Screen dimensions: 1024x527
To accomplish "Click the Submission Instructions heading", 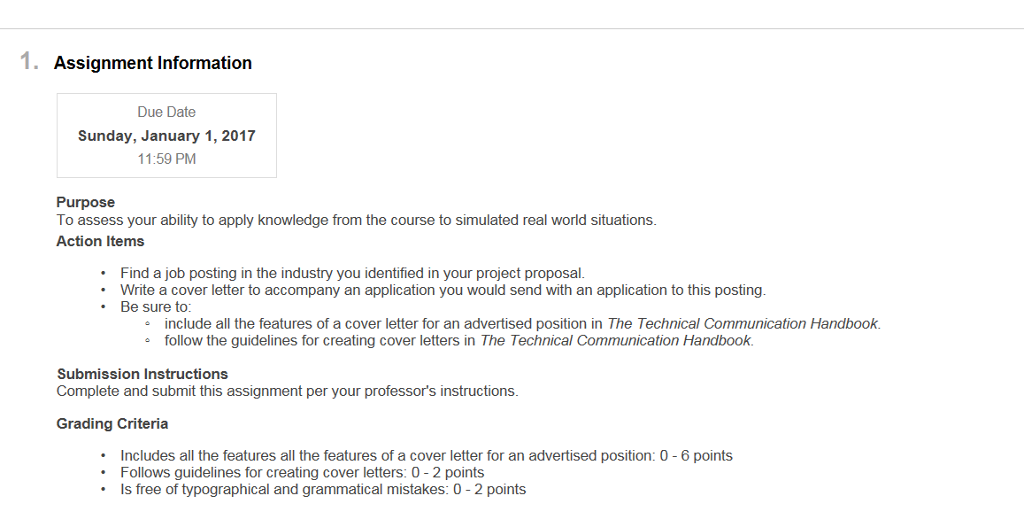I will click(x=142, y=374).
